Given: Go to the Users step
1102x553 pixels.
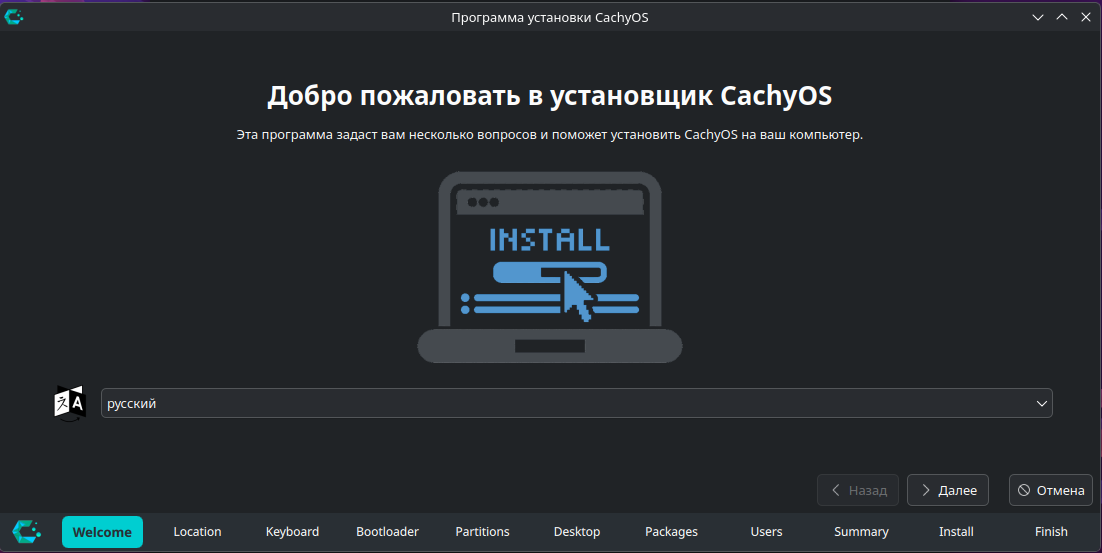Looking at the screenshot, I should (x=766, y=532).
